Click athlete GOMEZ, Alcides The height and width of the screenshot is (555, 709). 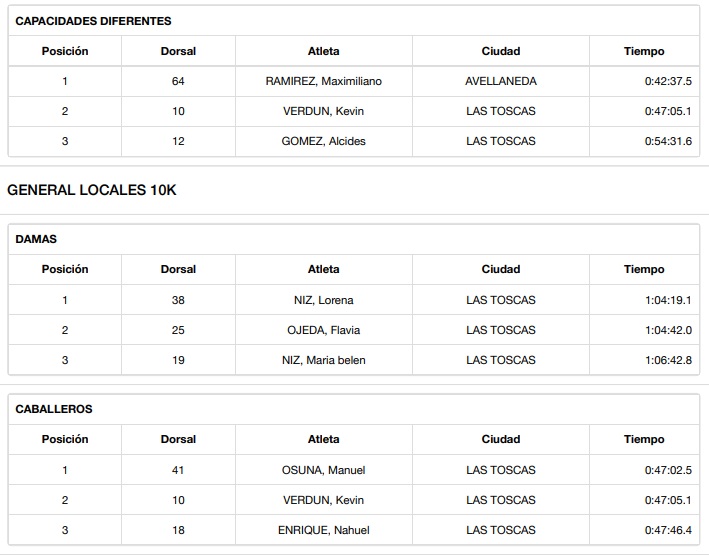tap(323, 141)
